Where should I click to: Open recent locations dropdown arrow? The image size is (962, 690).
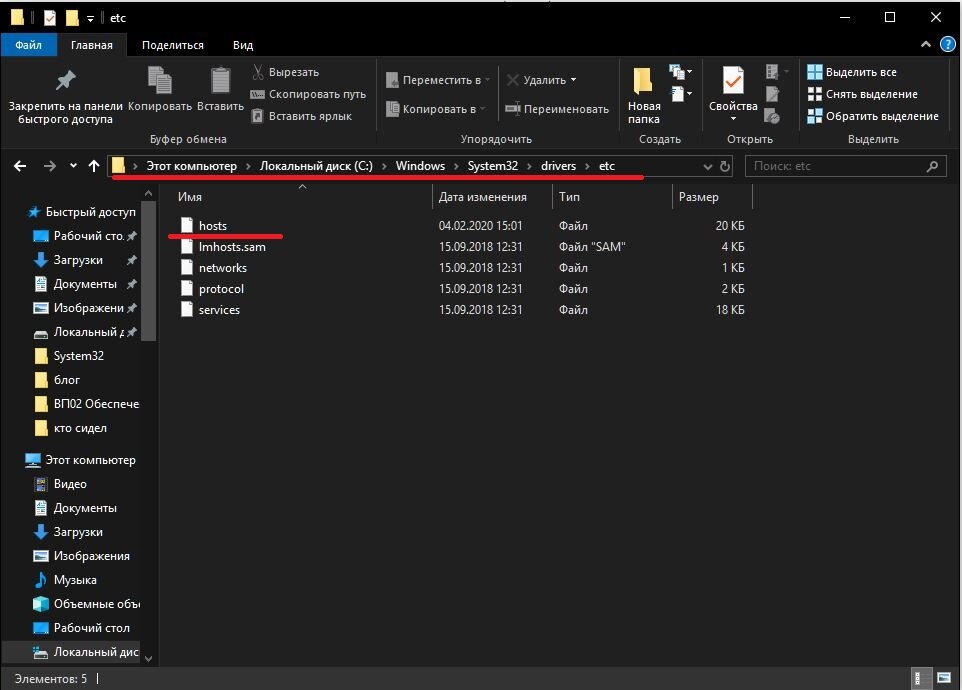[73, 166]
